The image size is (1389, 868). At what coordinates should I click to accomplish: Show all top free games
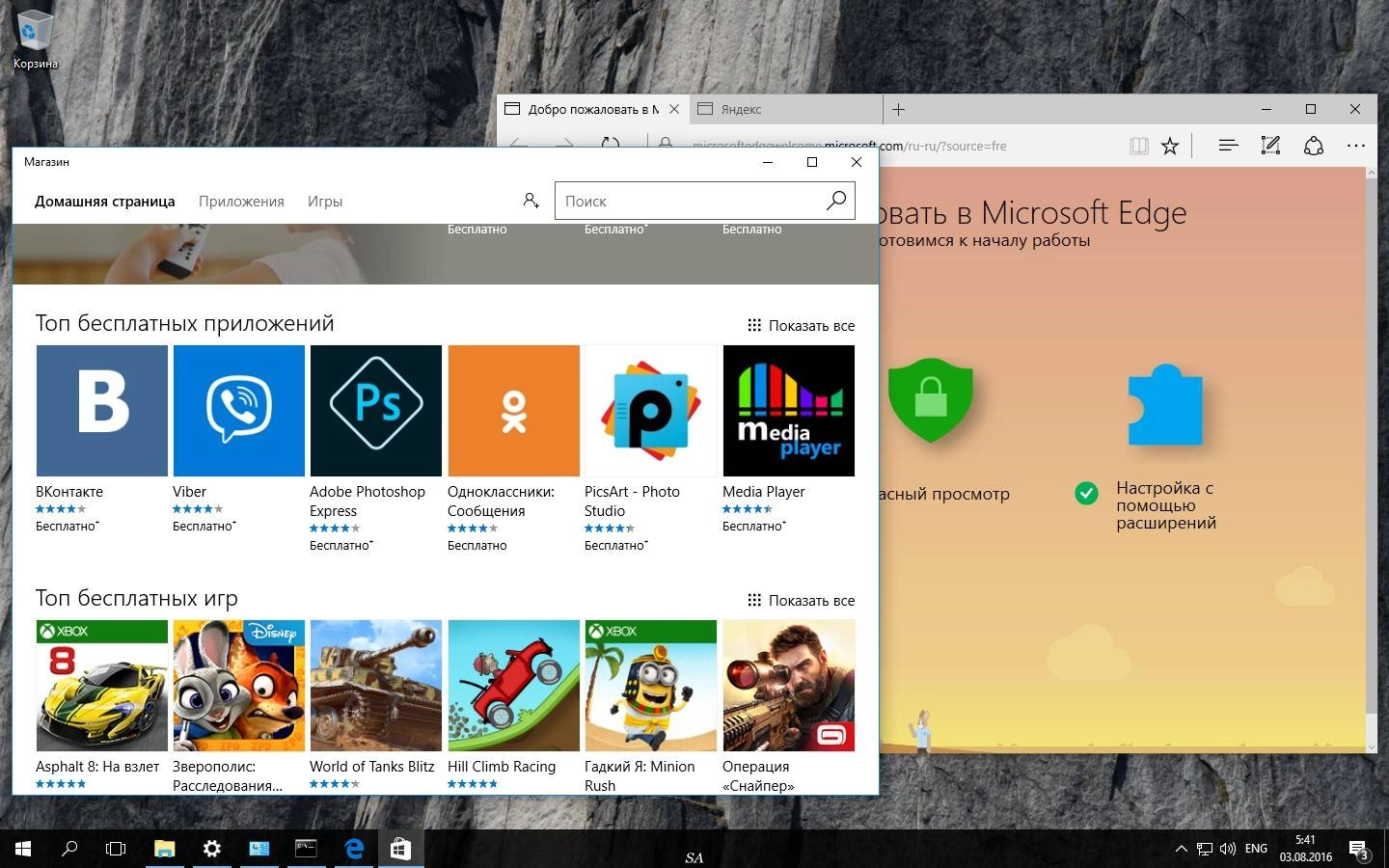pos(802,601)
